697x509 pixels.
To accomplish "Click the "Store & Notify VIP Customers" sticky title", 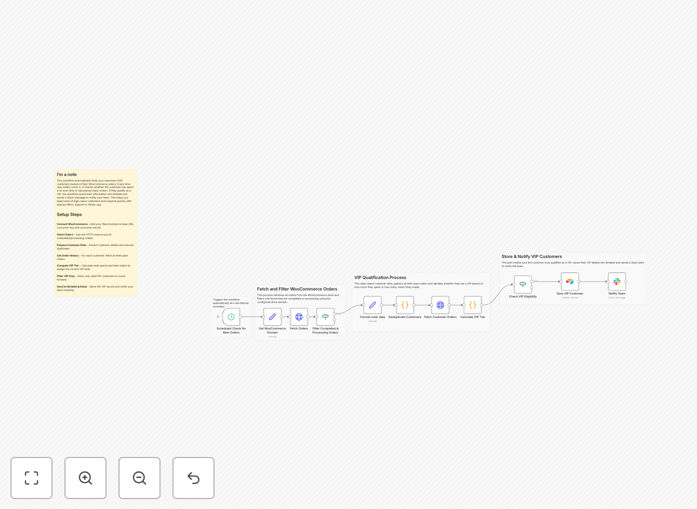I will 532,257.
